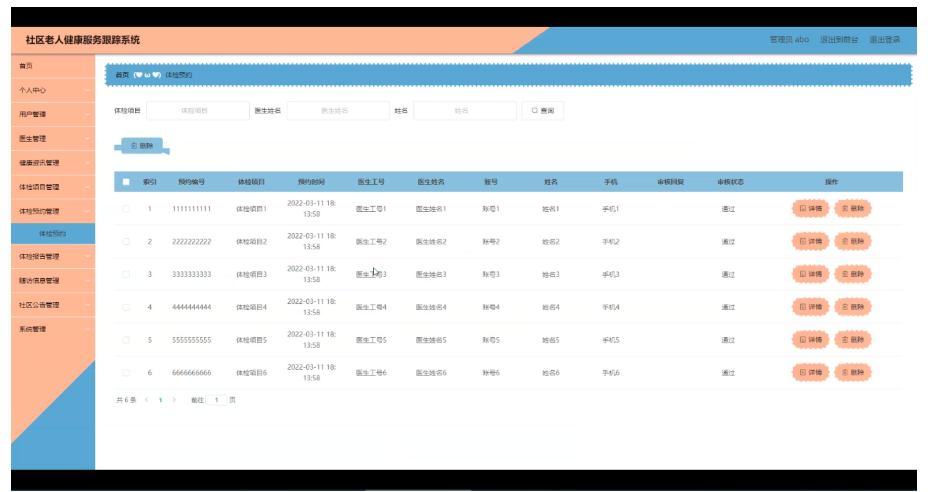Viewport: 945px width, 492px height.
Task: Delete row 6666666666 with its 删除 button
Action: click(853, 372)
